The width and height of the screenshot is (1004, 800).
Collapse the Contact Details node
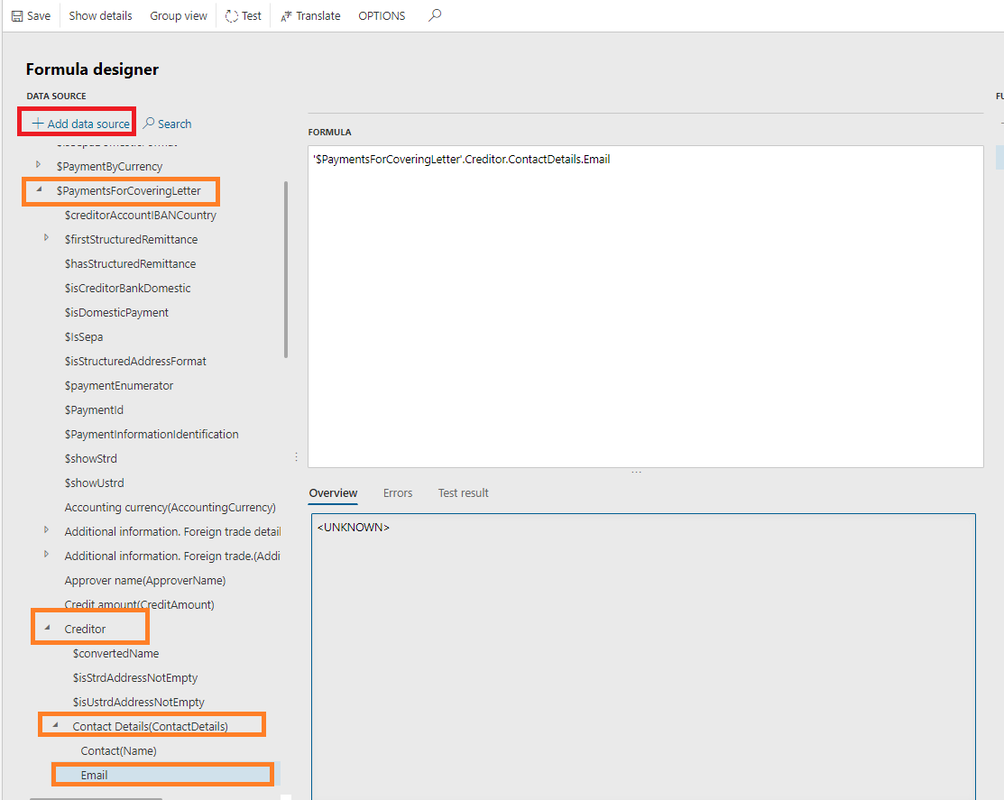pyautogui.click(x=55, y=726)
